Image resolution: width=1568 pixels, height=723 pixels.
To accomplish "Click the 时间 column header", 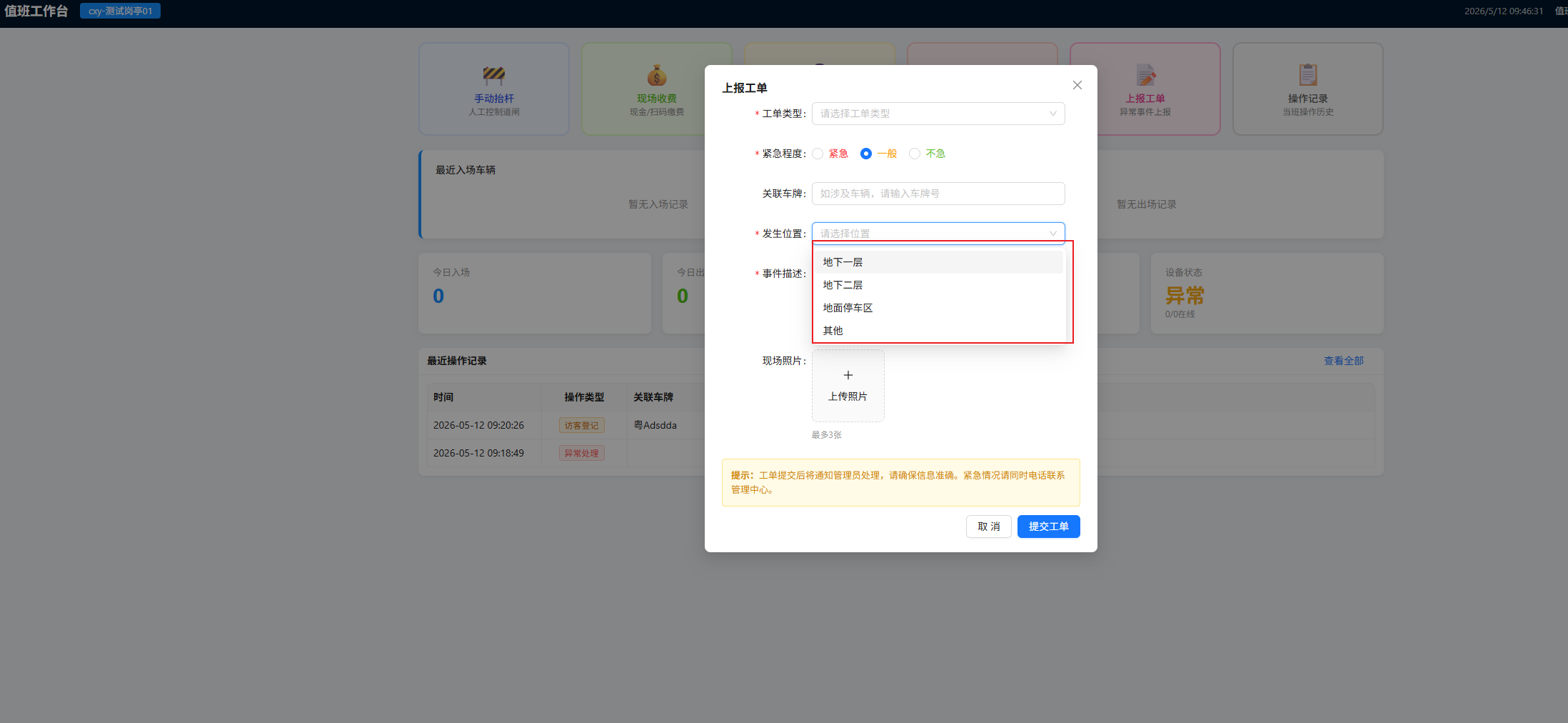I will point(443,397).
